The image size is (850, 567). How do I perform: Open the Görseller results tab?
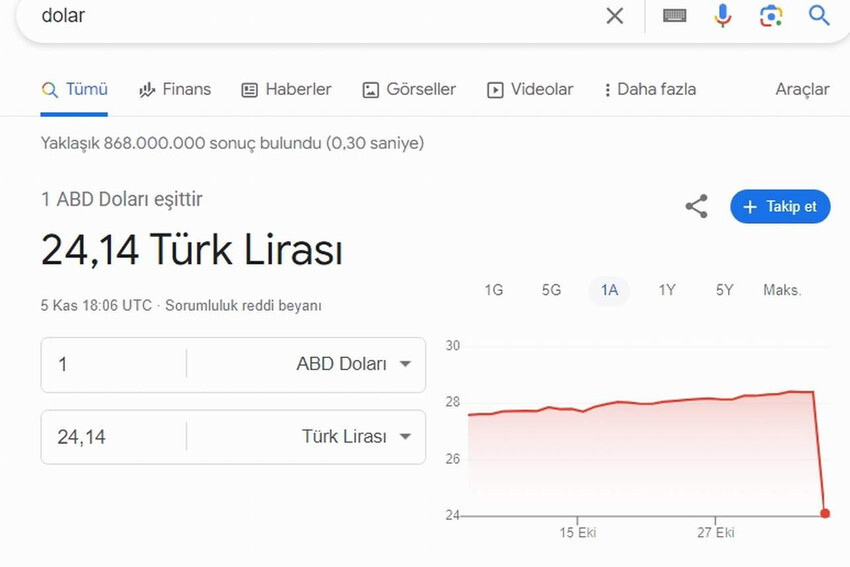click(409, 90)
